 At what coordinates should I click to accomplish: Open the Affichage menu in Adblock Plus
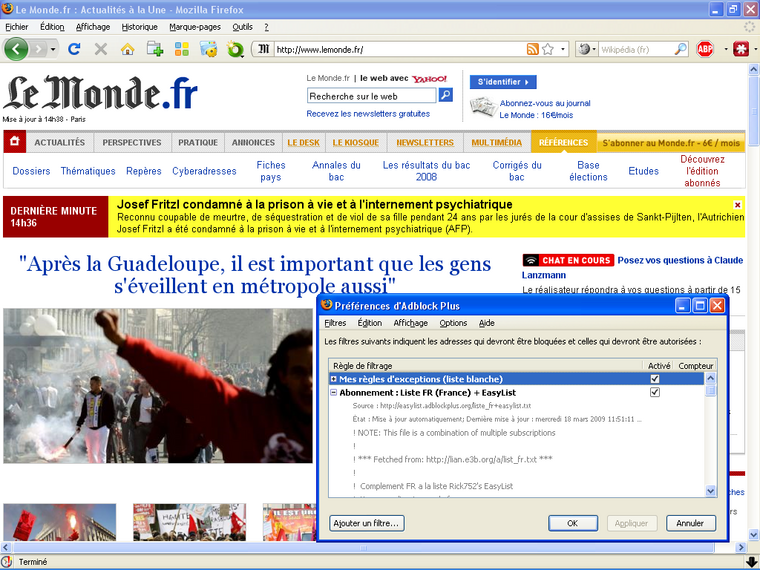click(x=411, y=323)
